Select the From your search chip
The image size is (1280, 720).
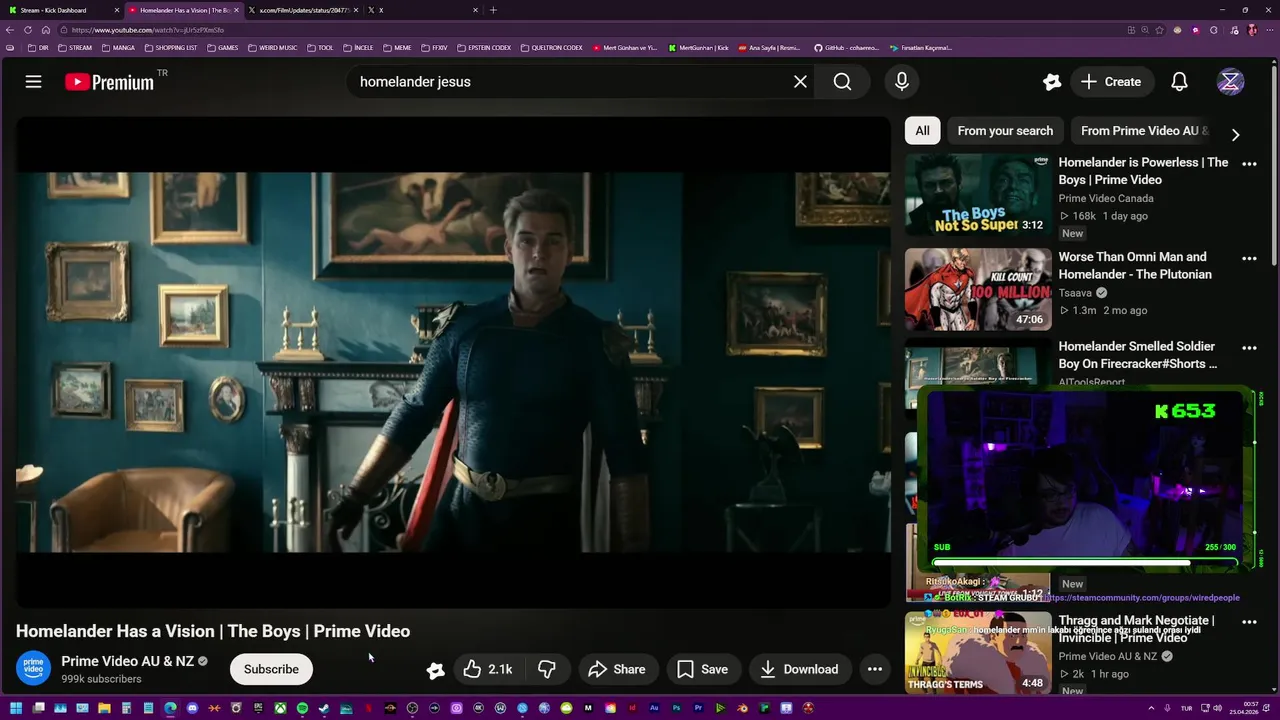click(x=1005, y=131)
